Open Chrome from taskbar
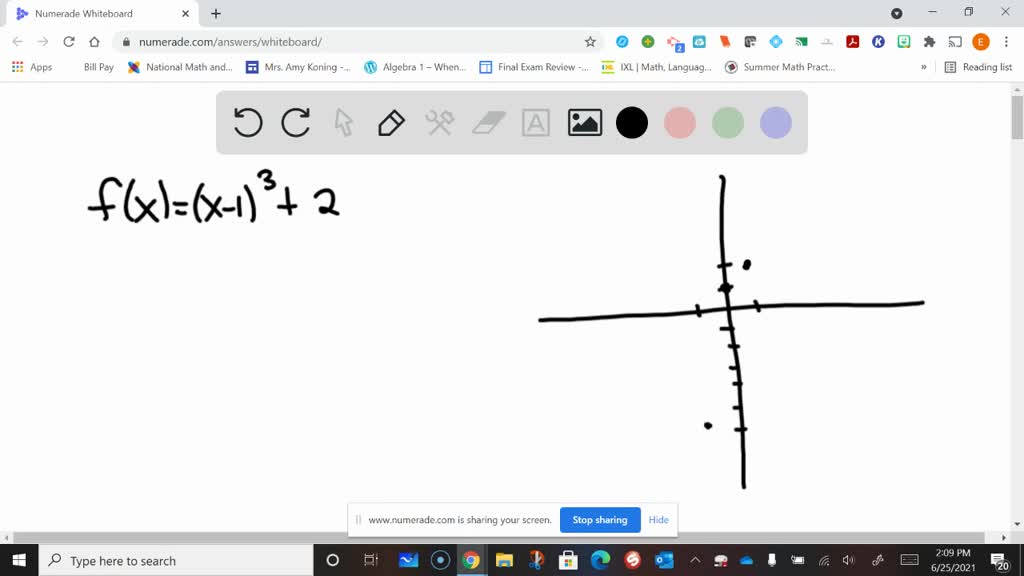Image resolution: width=1024 pixels, height=576 pixels. coord(471,560)
